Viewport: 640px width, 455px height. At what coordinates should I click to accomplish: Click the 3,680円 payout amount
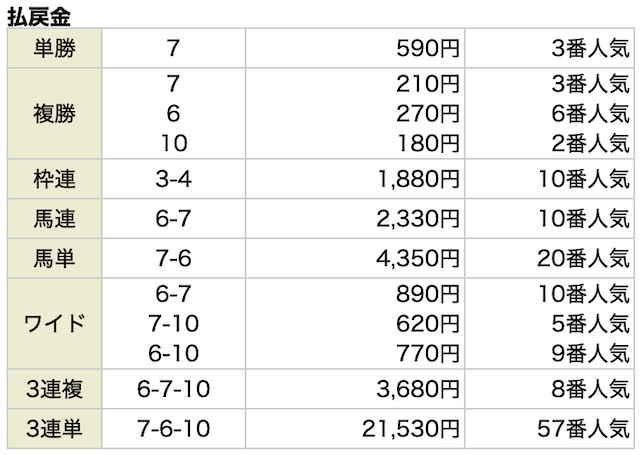[416, 391]
